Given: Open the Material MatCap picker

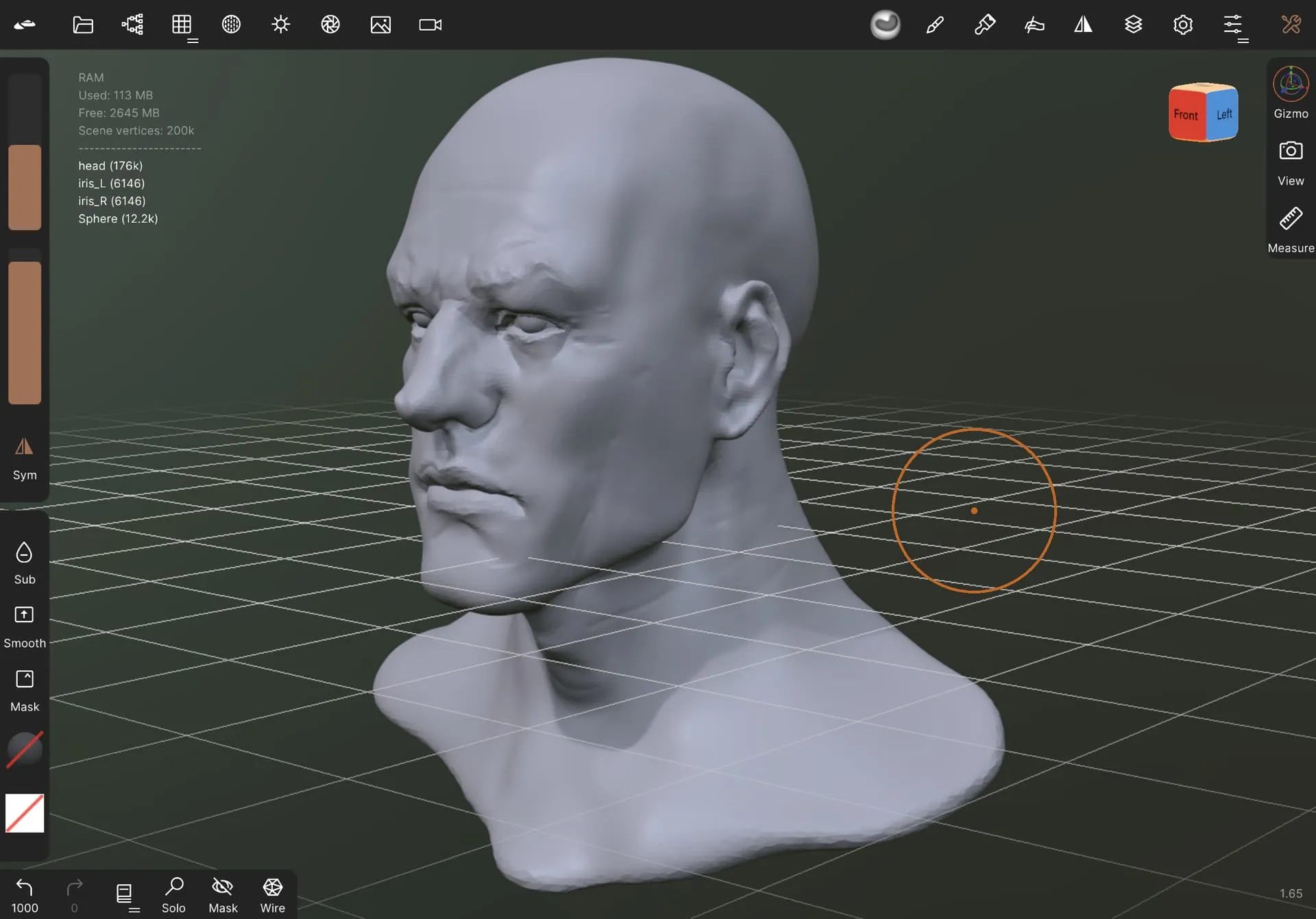Looking at the screenshot, I should click(x=885, y=25).
